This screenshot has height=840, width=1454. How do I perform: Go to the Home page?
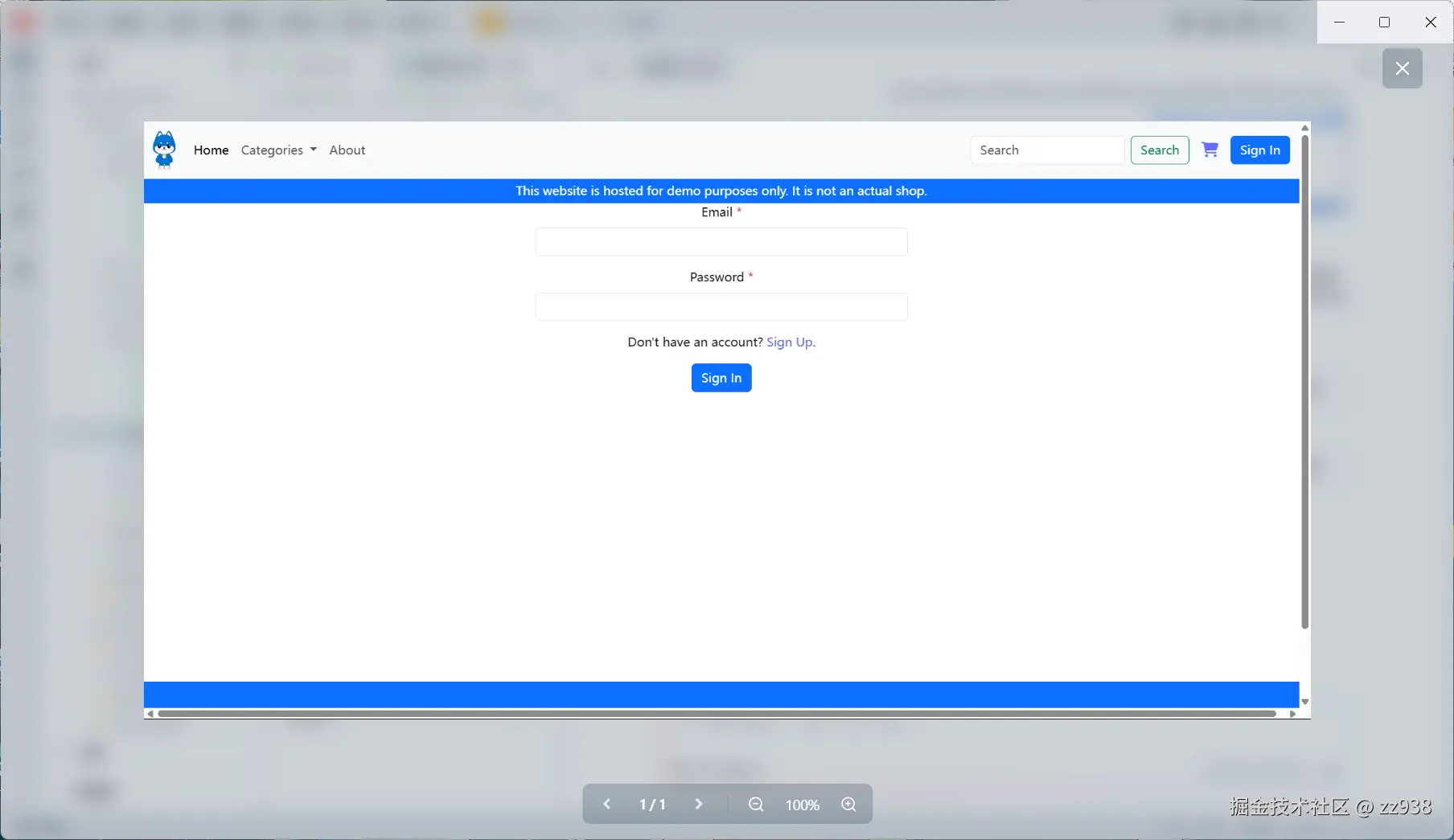click(x=211, y=150)
